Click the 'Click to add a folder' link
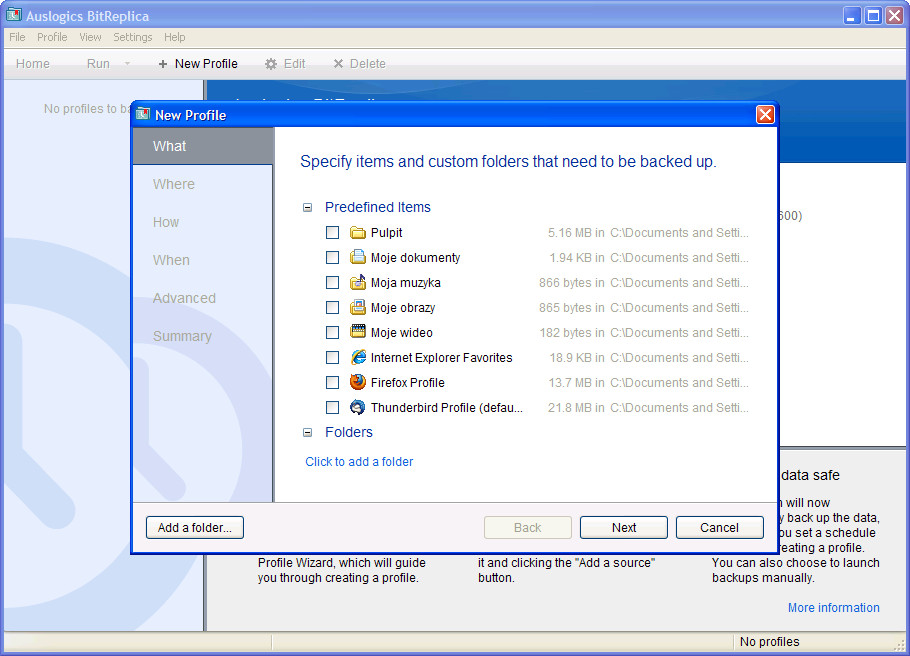The height and width of the screenshot is (656, 910). coord(359,462)
